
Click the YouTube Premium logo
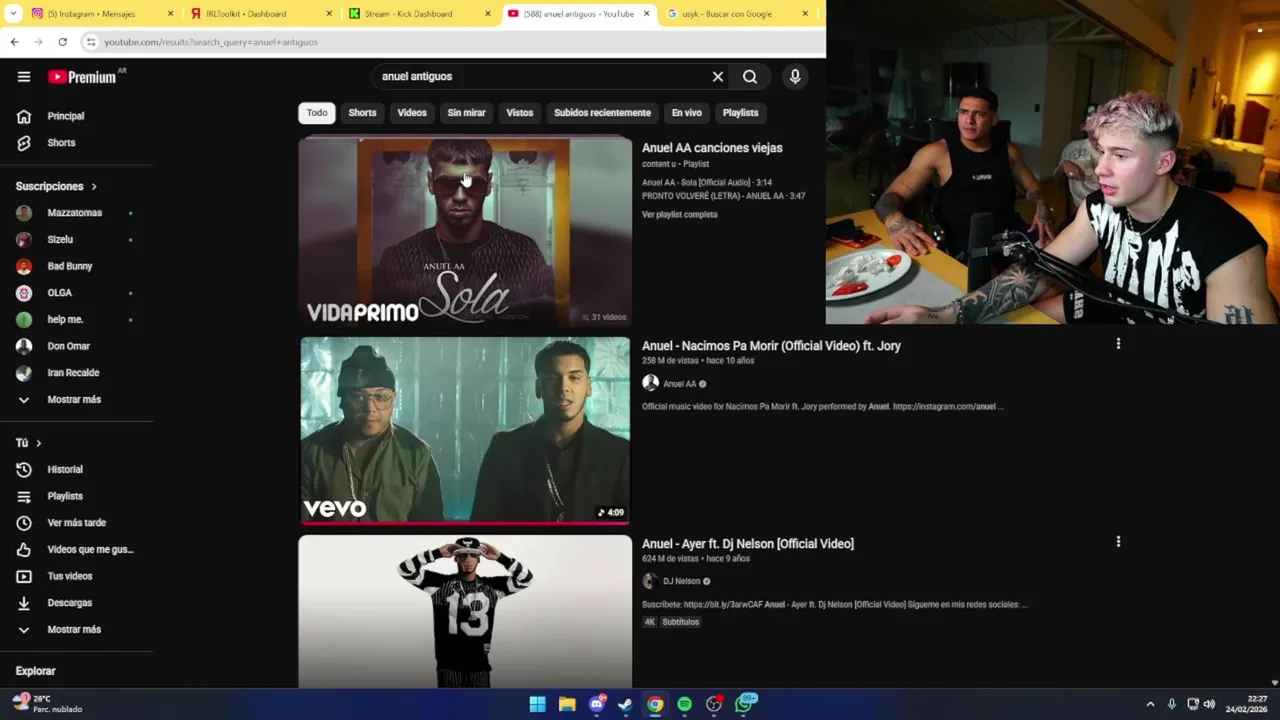pos(82,77)
